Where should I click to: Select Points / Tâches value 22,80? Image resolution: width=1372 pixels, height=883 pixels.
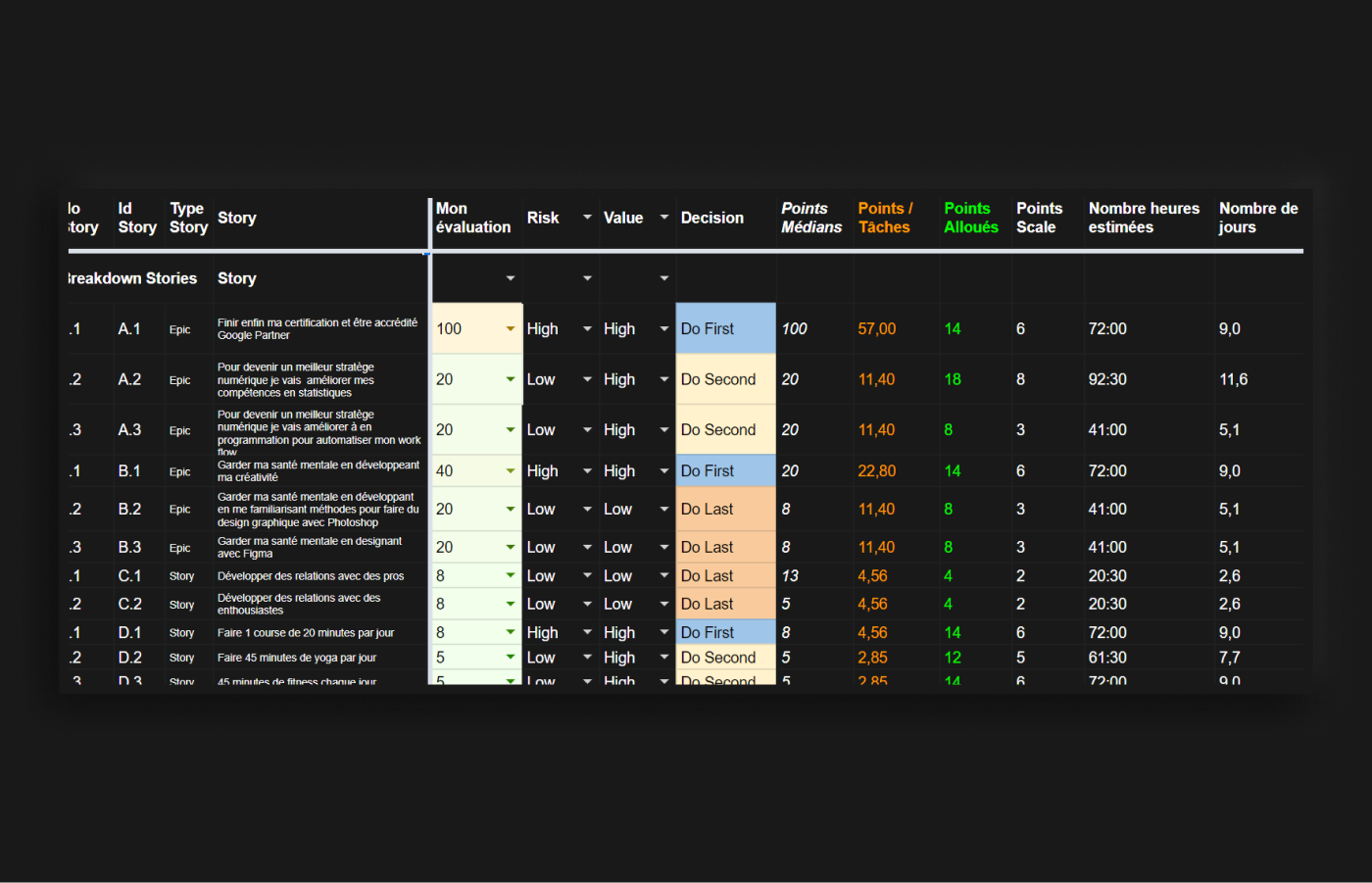[877, 471]
